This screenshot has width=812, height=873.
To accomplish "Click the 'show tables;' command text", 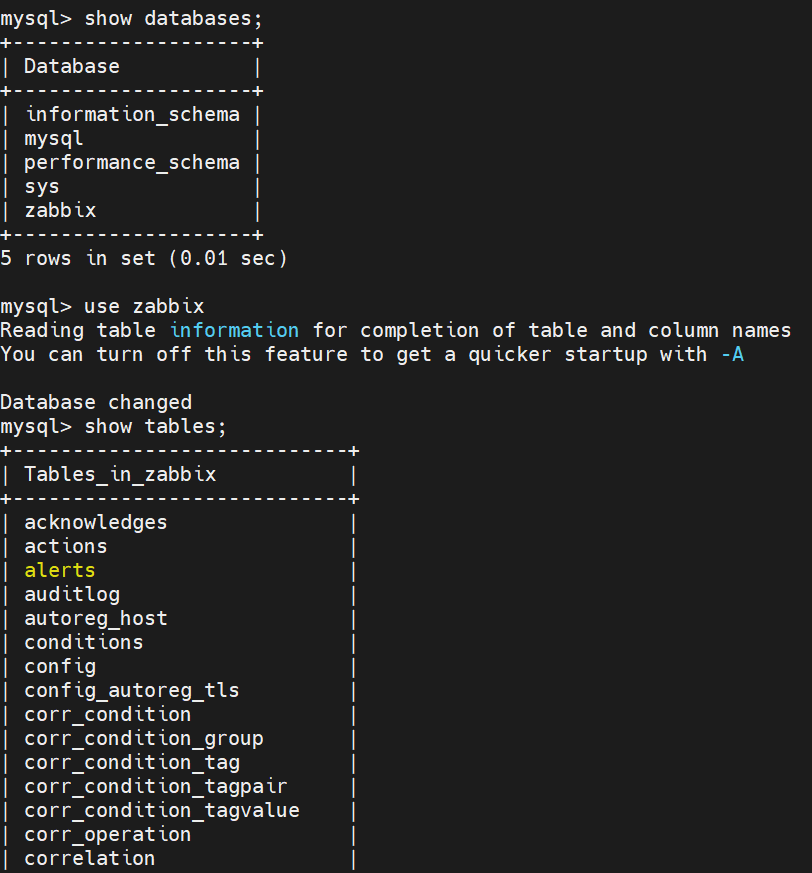I will (x=155, y=426).
